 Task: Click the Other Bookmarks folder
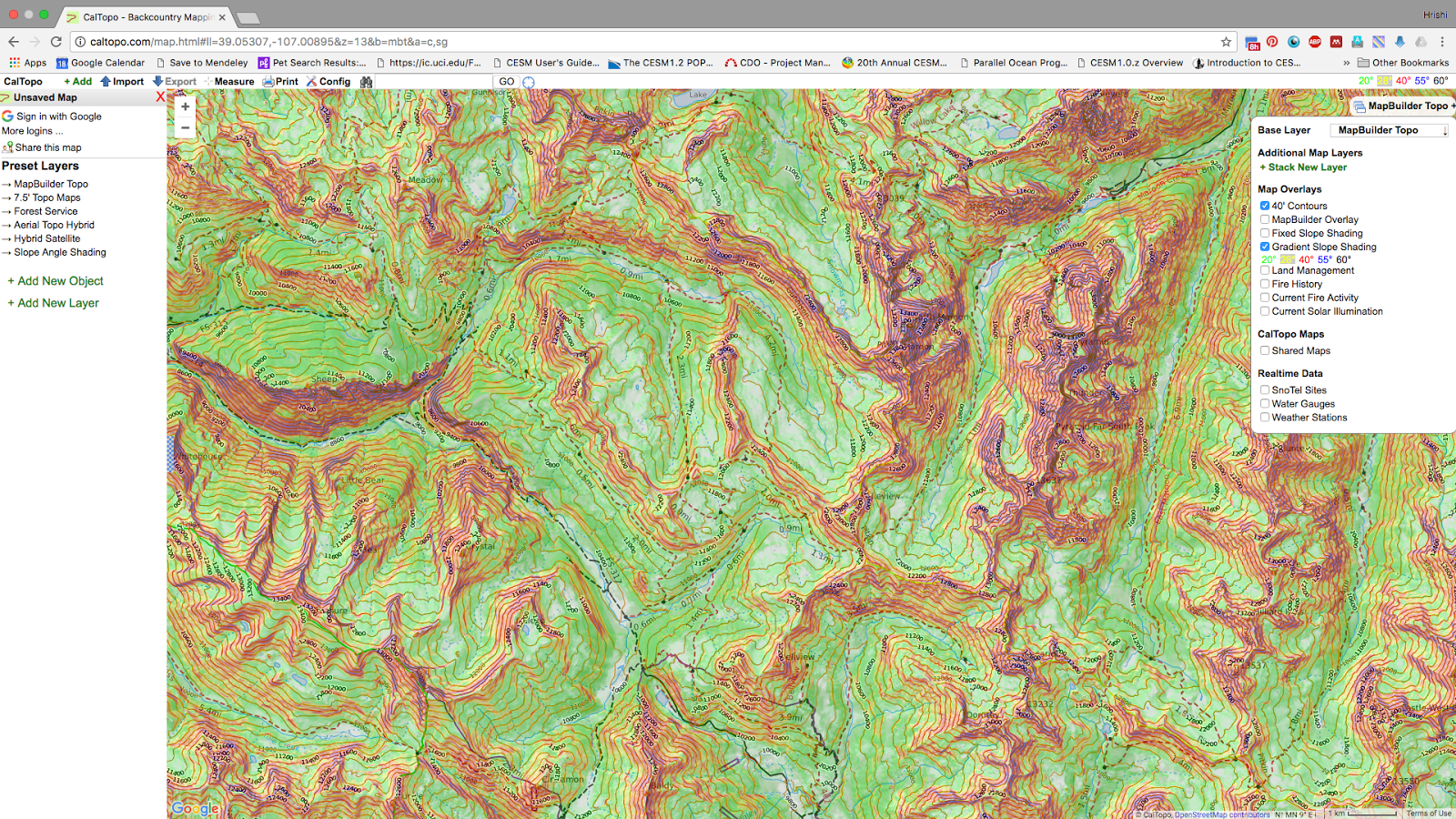pyautogui.click(x=1403, y=63)
